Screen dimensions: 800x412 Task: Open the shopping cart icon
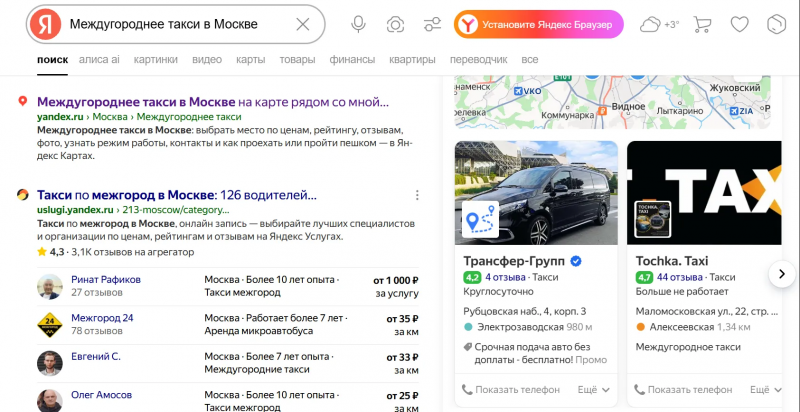point(703,24)
